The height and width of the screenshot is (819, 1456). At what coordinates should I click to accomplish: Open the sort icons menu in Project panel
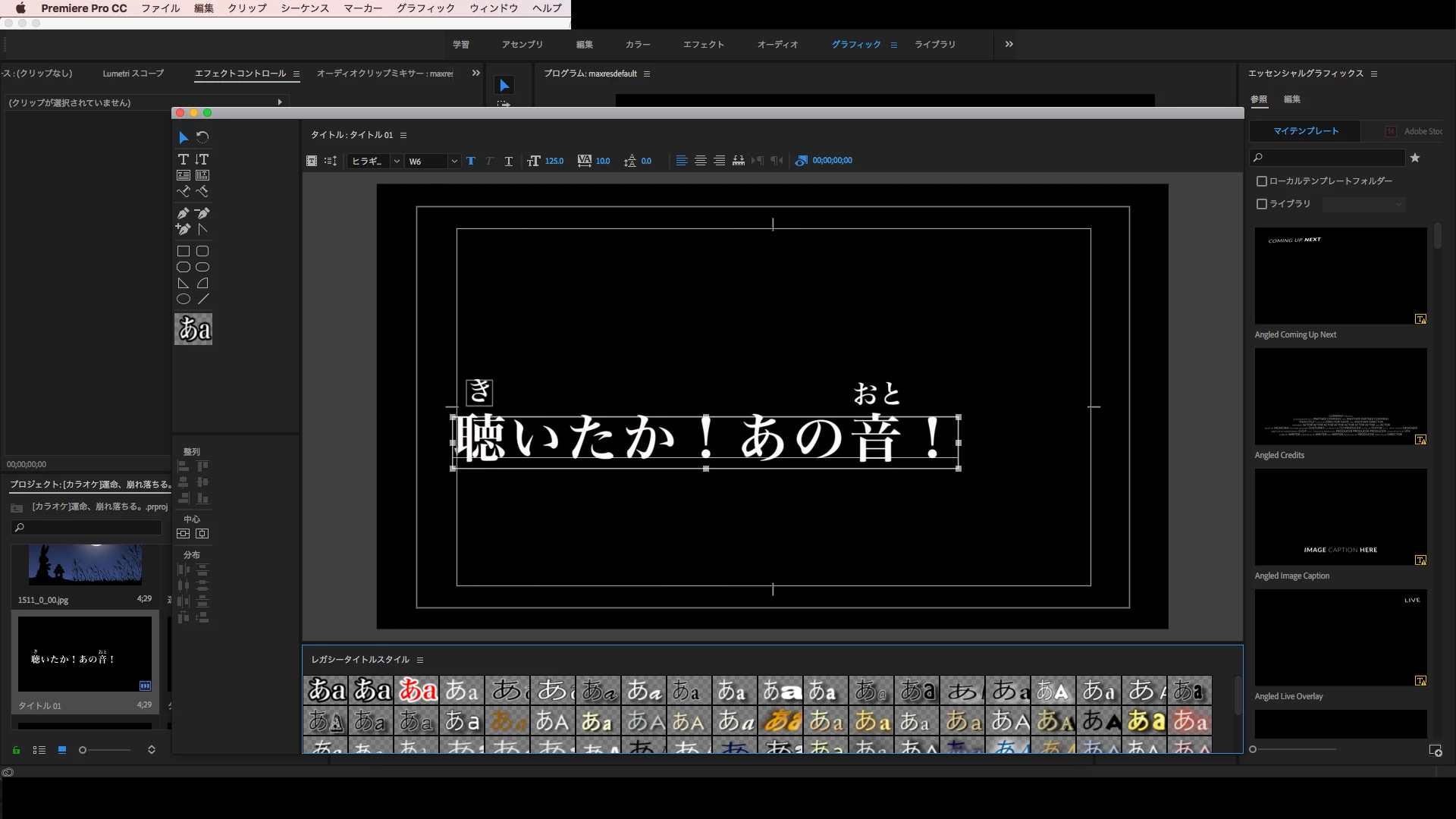point(152,750)
